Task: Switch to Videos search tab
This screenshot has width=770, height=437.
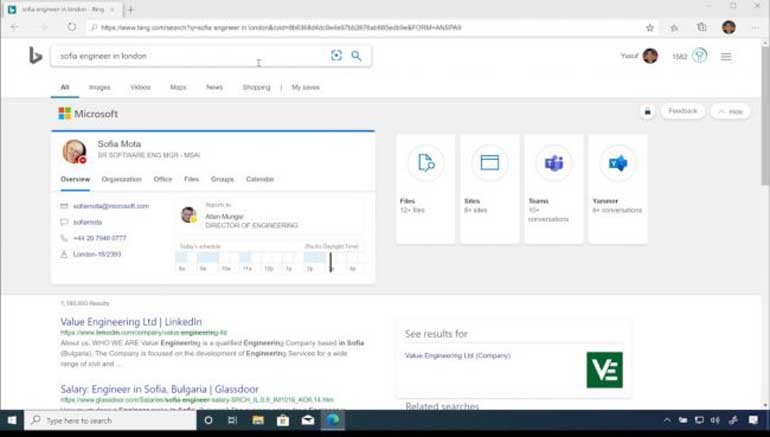Action: (x=140, y=87)
